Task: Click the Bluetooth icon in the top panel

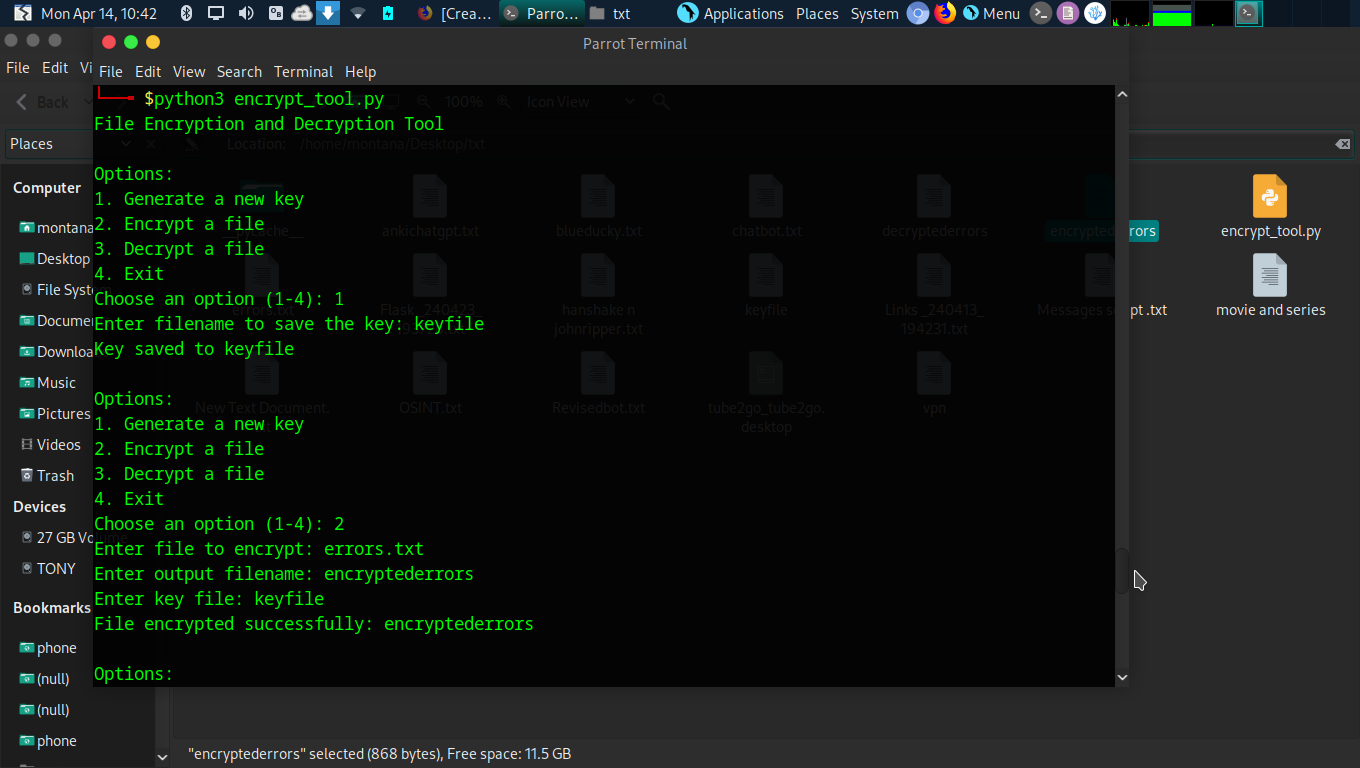Action: 185,14
